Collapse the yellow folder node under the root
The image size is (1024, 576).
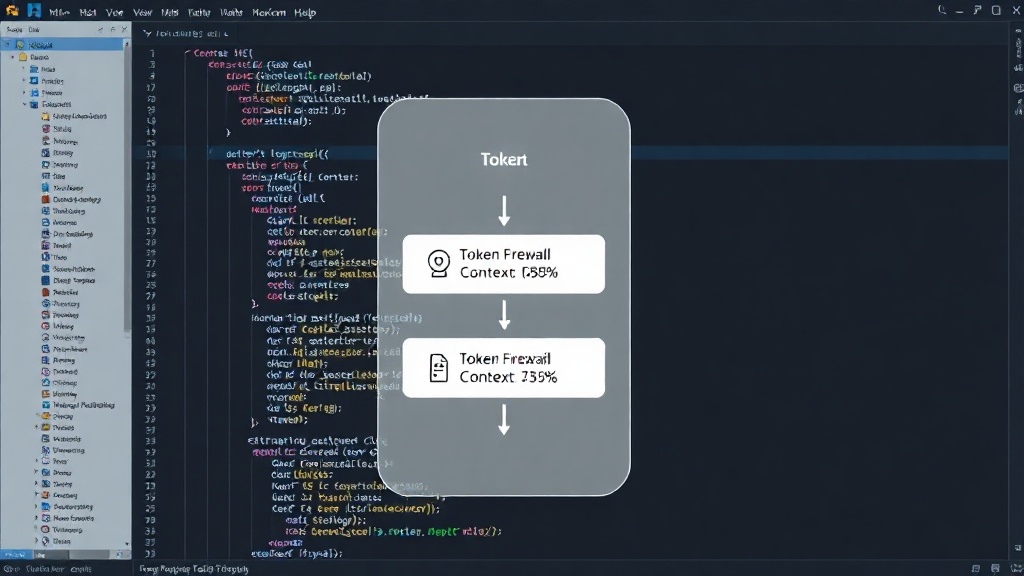point(12,57)
